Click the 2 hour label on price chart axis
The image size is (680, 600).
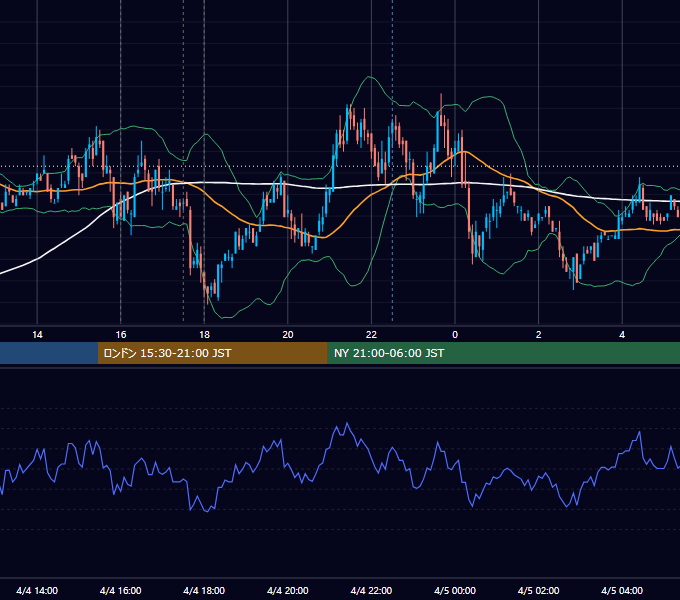(538, 335)
